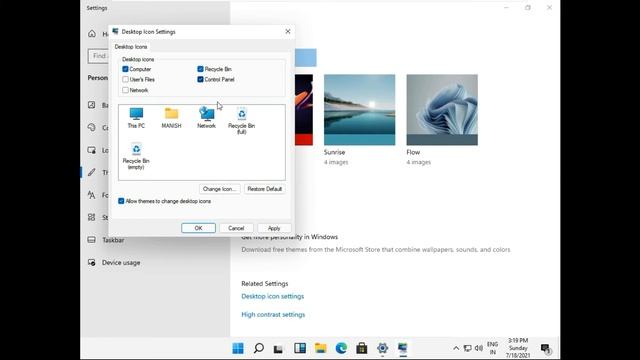The width and height of the screenshot is (640, 360).
Task: Click the Find a setting search box
Action: click(98, 56)
